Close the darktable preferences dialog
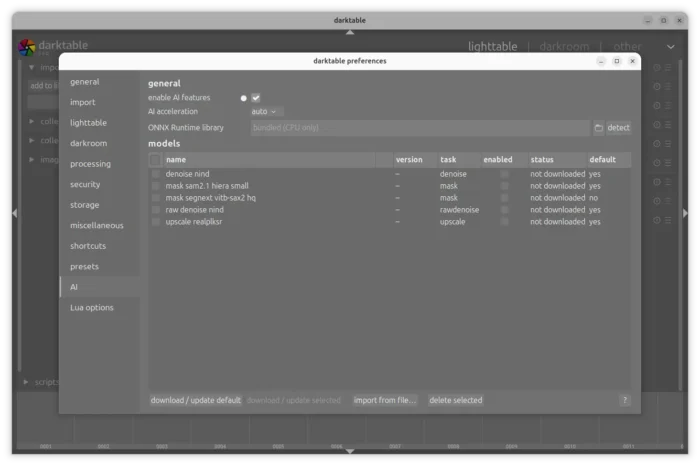700x466 pixels. [x=632, y=61]
